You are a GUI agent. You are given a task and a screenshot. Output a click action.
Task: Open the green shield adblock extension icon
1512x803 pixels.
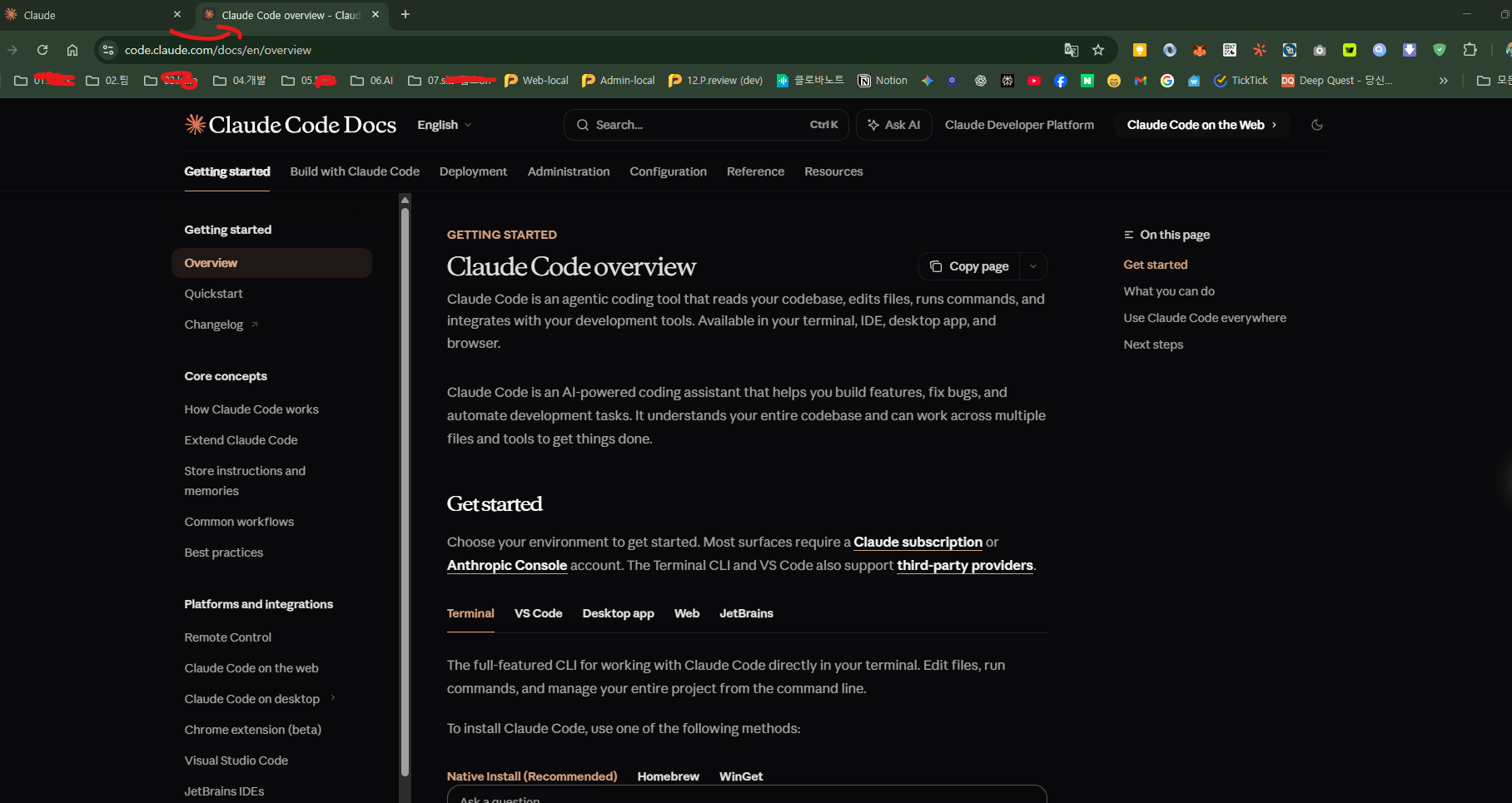pos(1440,50)
